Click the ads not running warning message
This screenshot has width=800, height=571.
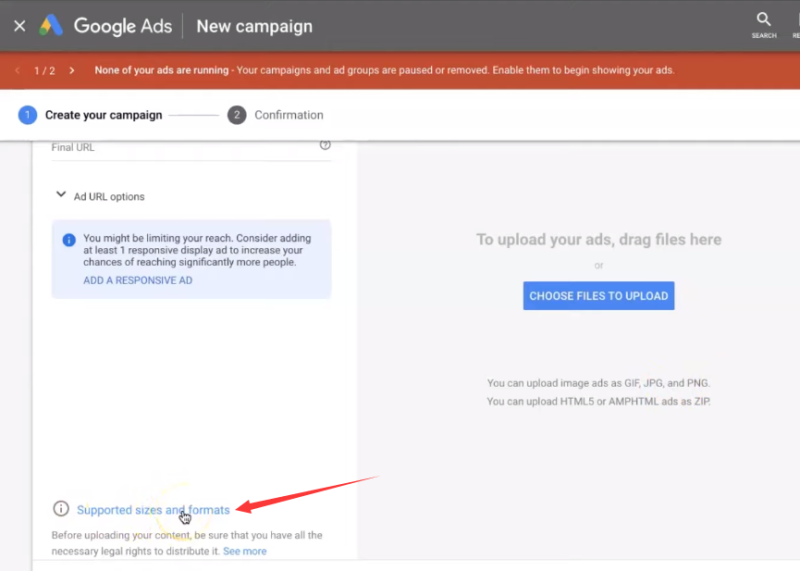coord(384,71)
